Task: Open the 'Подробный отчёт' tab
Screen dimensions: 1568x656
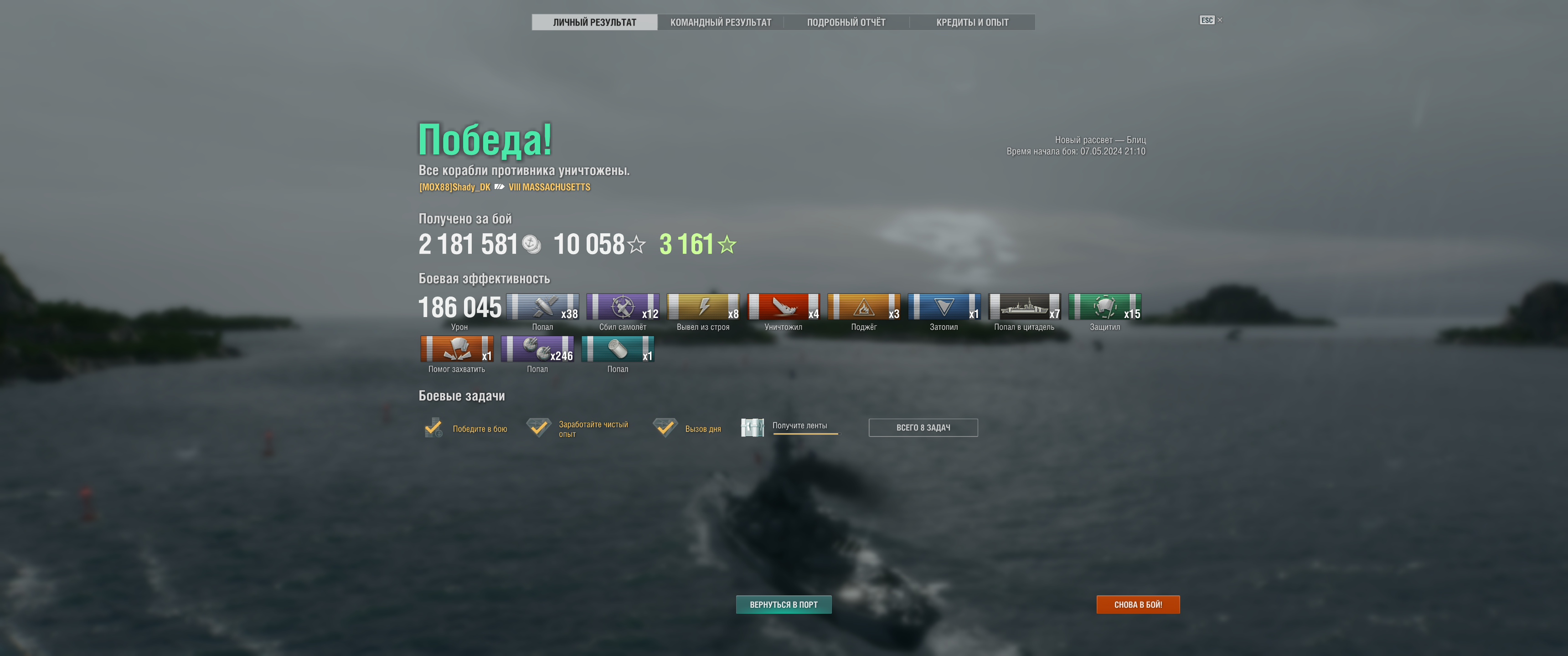Action: click(x=846, y=22)
